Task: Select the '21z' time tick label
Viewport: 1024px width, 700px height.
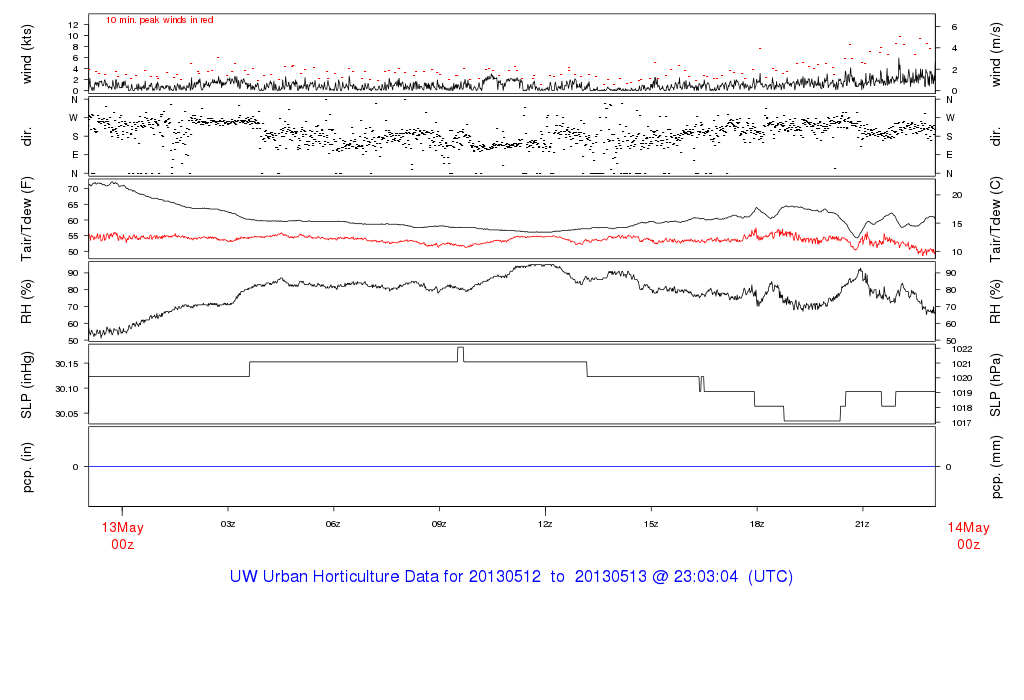Action: [862, 524]
